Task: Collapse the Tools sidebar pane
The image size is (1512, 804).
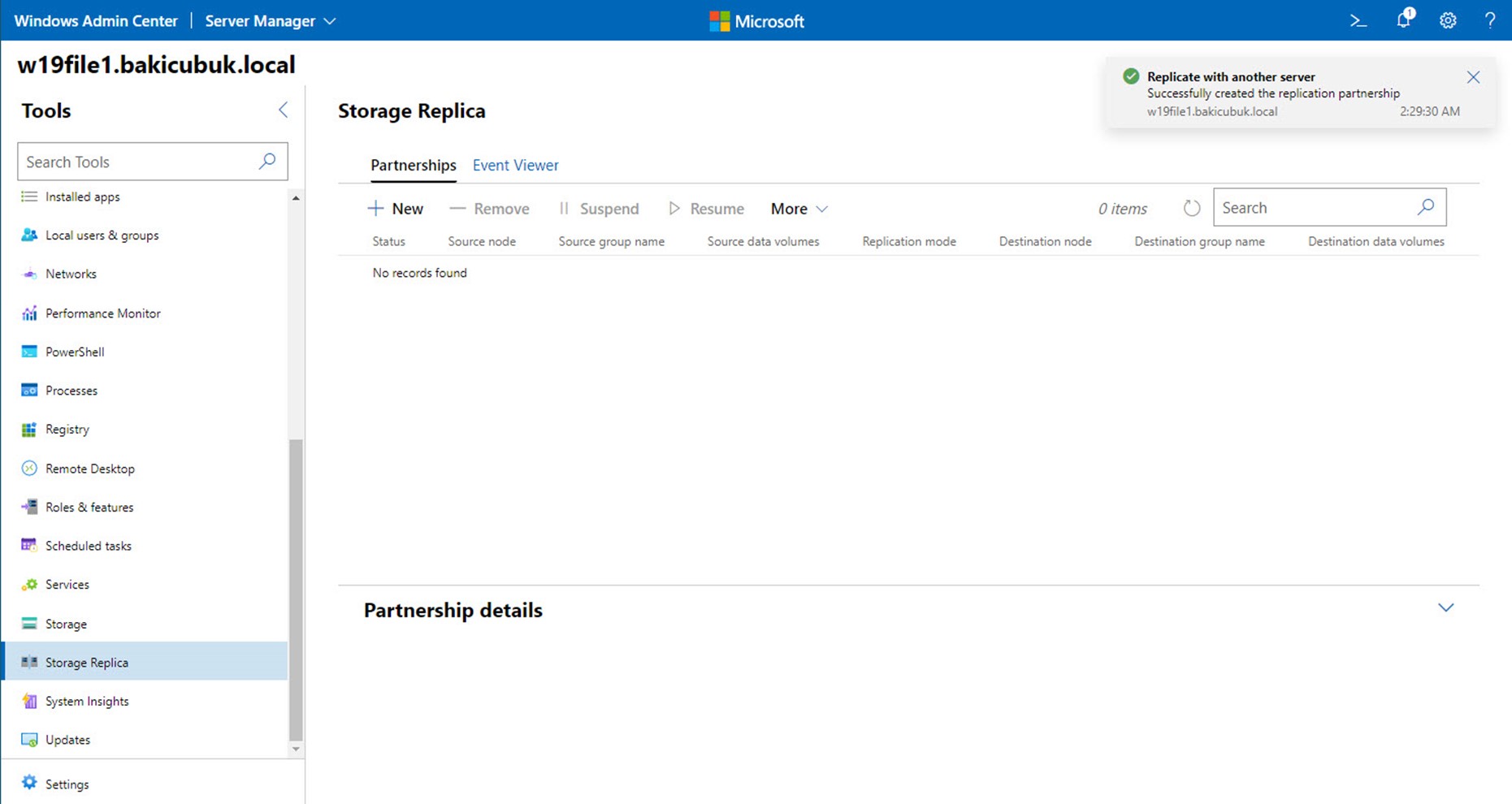Action: click(283, 110)
